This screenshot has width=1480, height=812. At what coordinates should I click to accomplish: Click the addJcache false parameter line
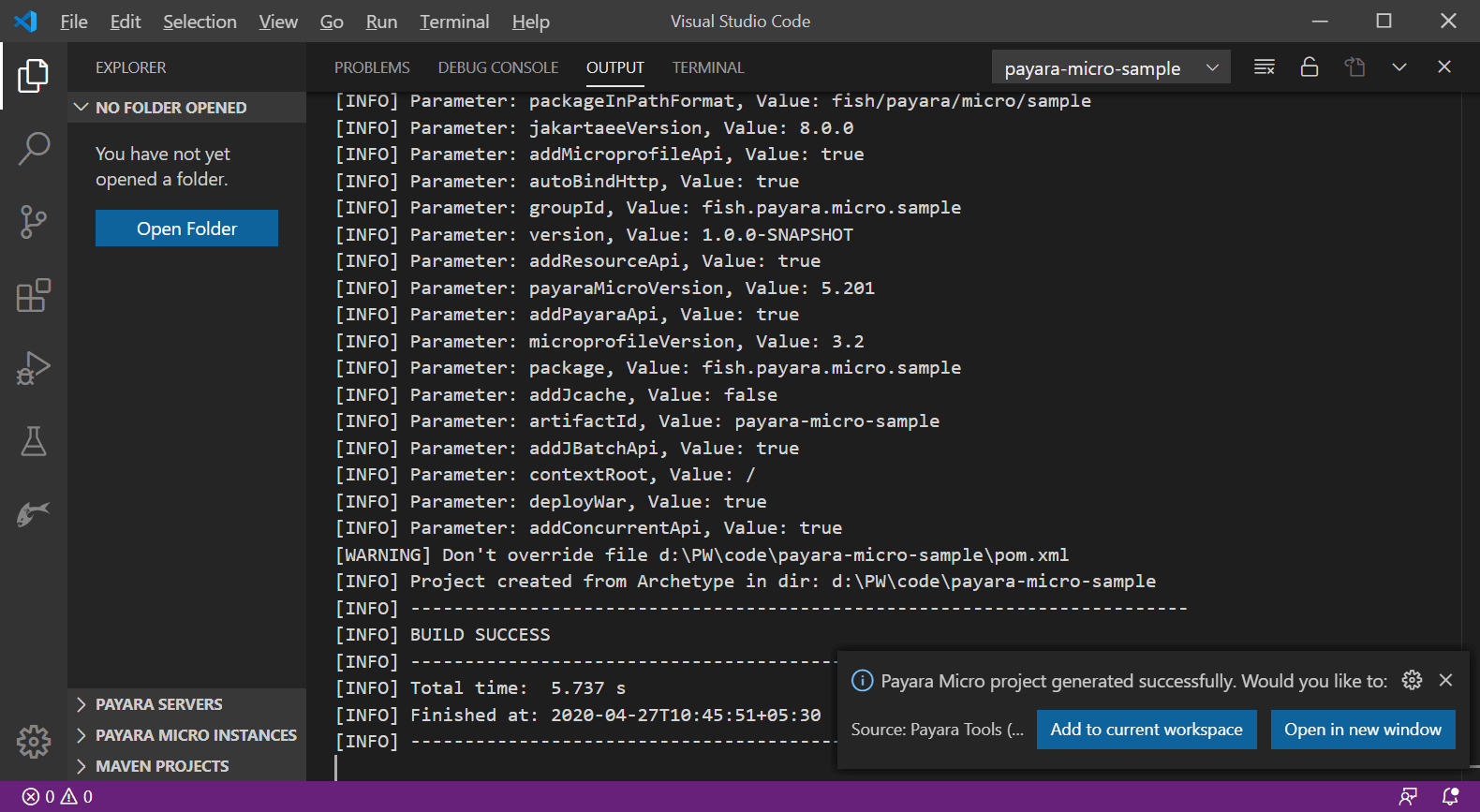point(556,395)
